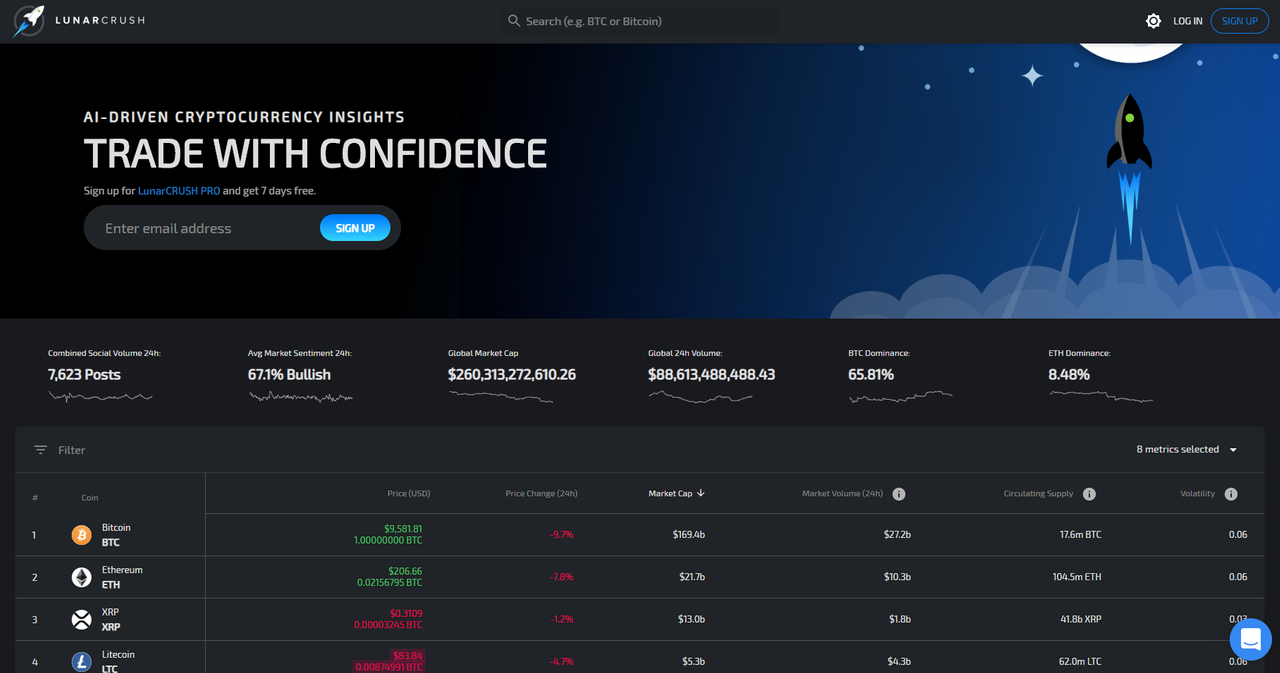Click the -1.2% price change cell
Viewport: 1280px width, 673px height.
pyautogui.click(x=562, y=620)
